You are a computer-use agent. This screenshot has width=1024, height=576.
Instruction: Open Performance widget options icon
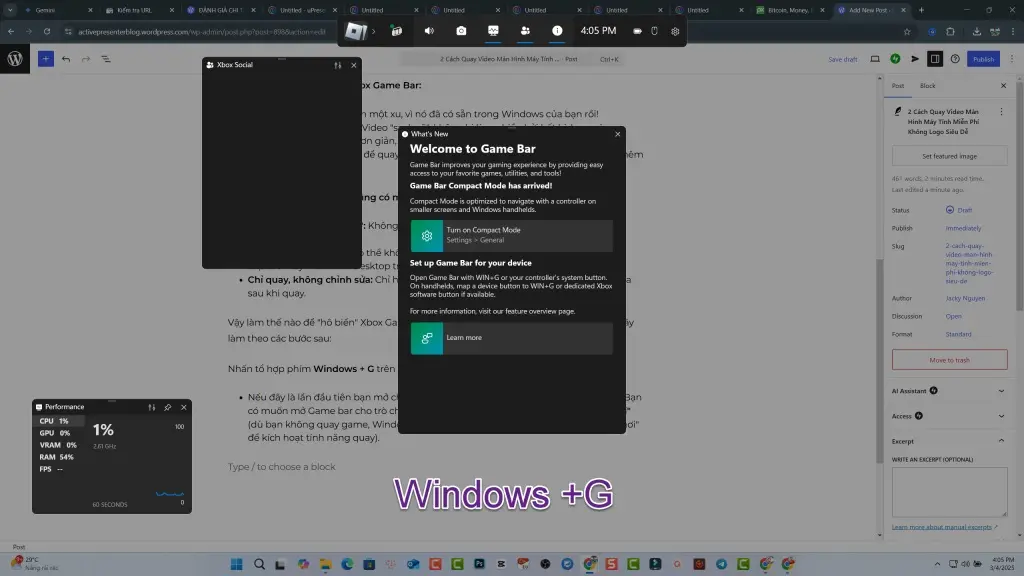coord(152,407)
